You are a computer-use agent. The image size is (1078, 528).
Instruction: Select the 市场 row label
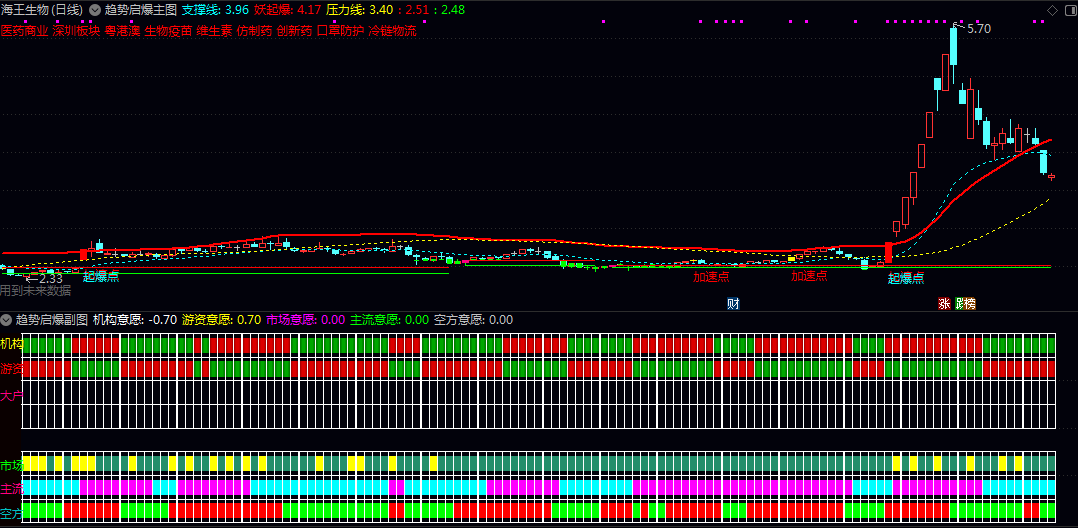click(12, 465)
